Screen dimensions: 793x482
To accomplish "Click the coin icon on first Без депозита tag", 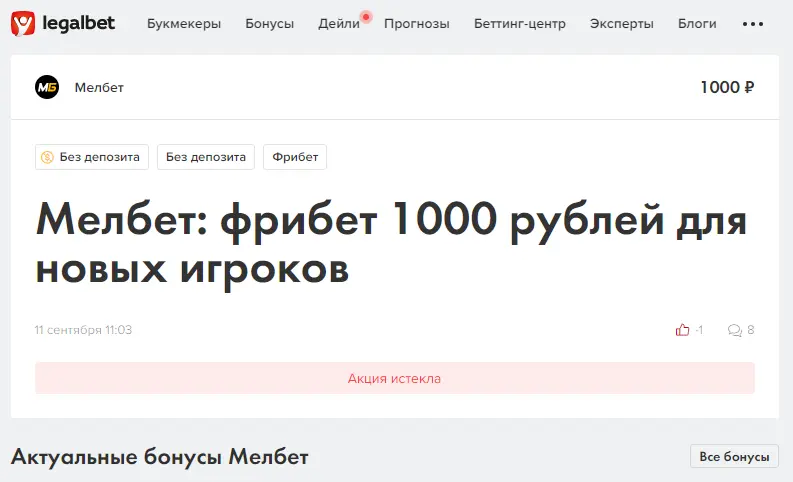I will point(47,157).
